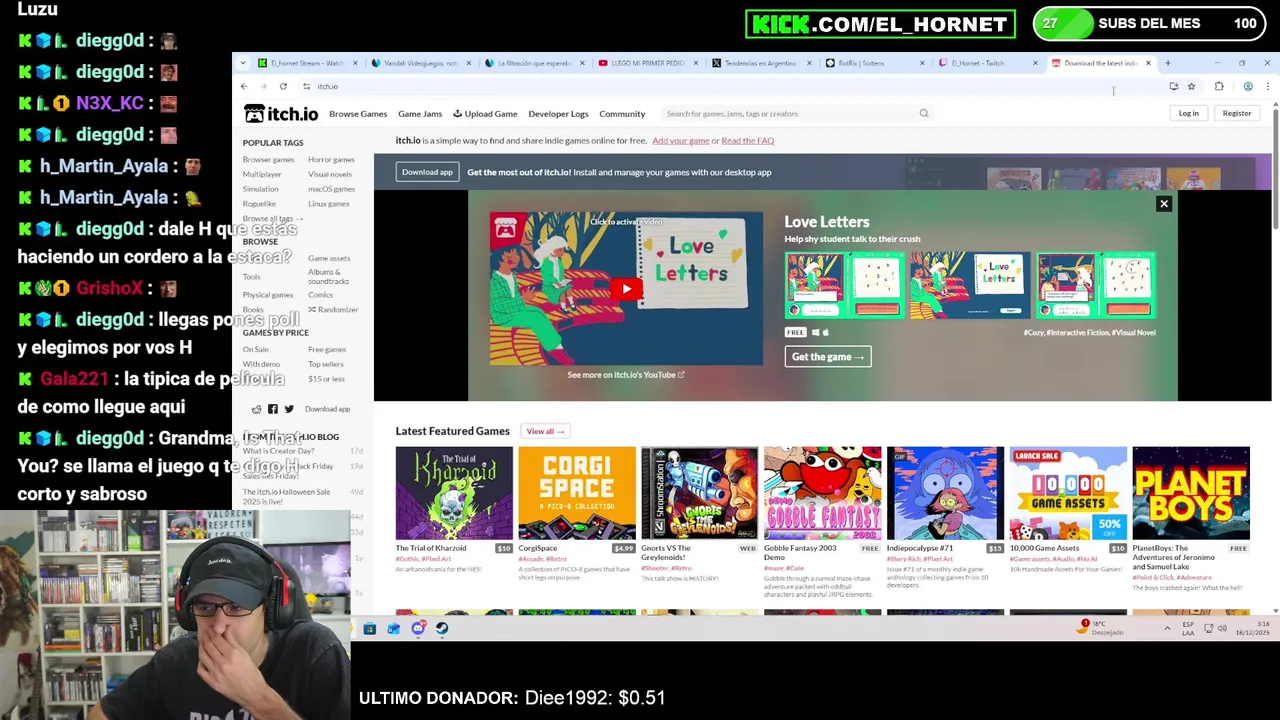Image resolution: width=1280 pixels, height=720 pixels.
Task: Click the itch.io logo
Action: pos(281,114)
